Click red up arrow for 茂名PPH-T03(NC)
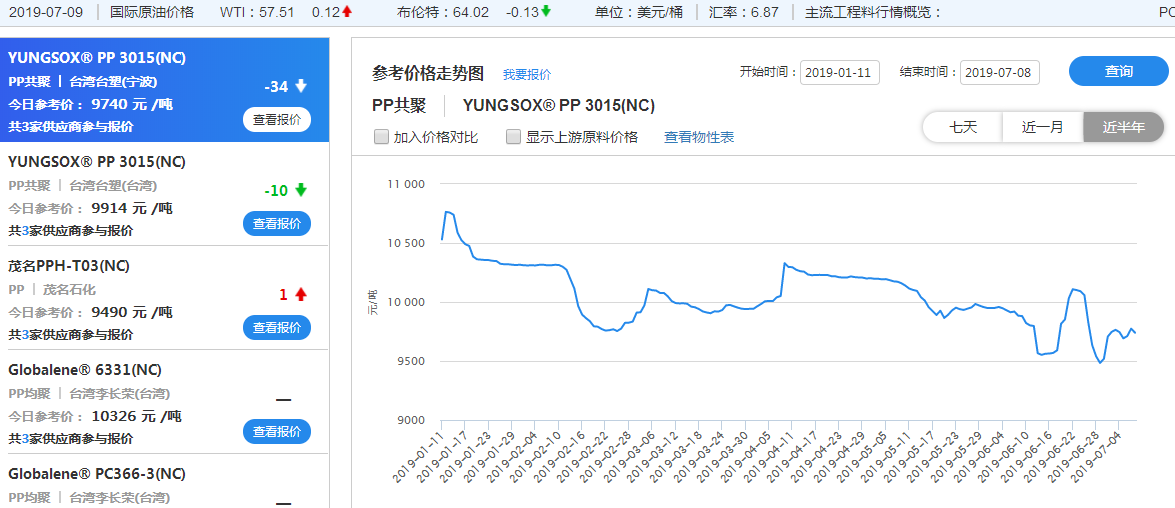This screenshot has height=508, width=1175. [300, 295]
